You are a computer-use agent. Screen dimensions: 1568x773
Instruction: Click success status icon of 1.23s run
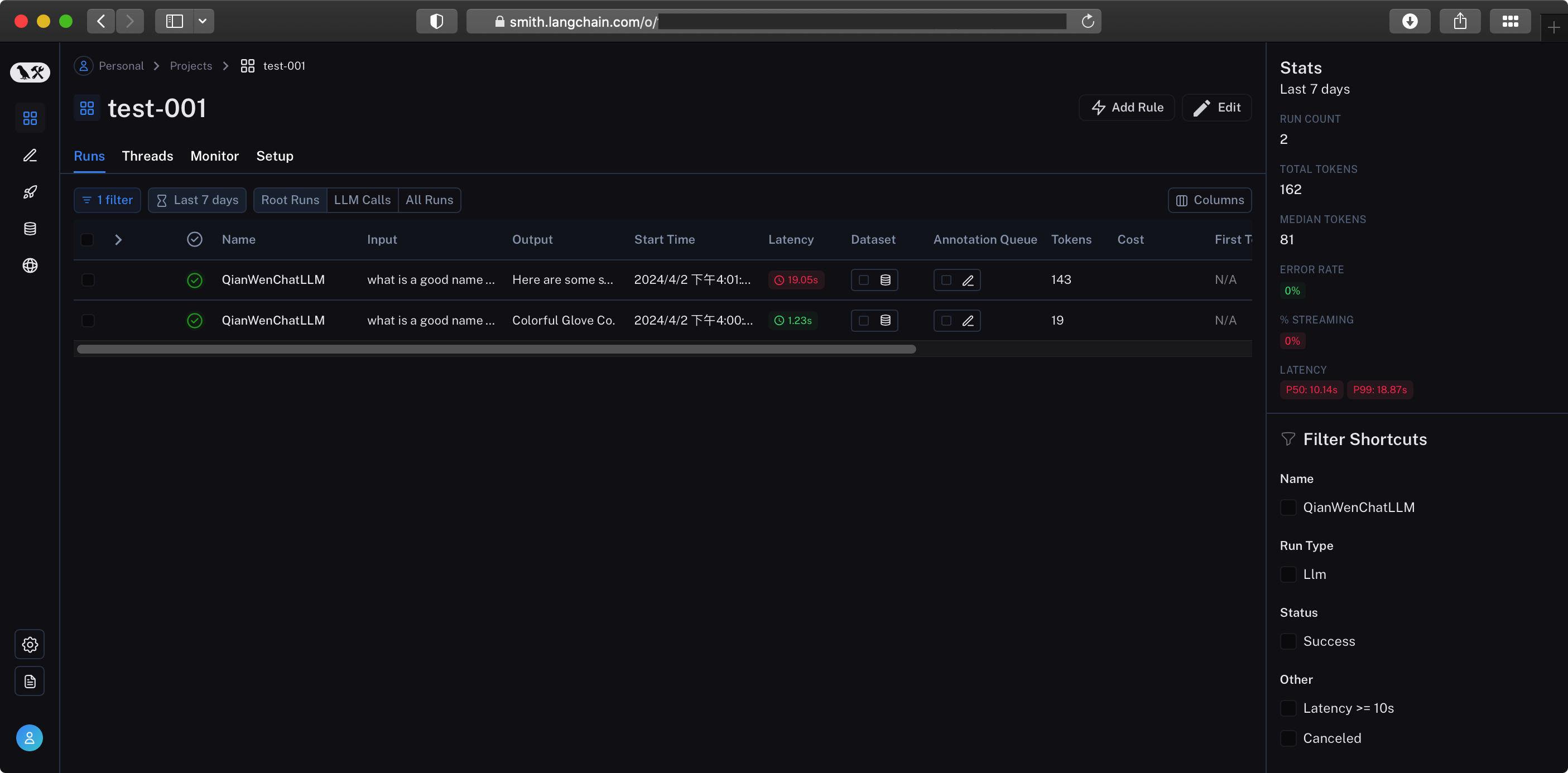[195, 321]
